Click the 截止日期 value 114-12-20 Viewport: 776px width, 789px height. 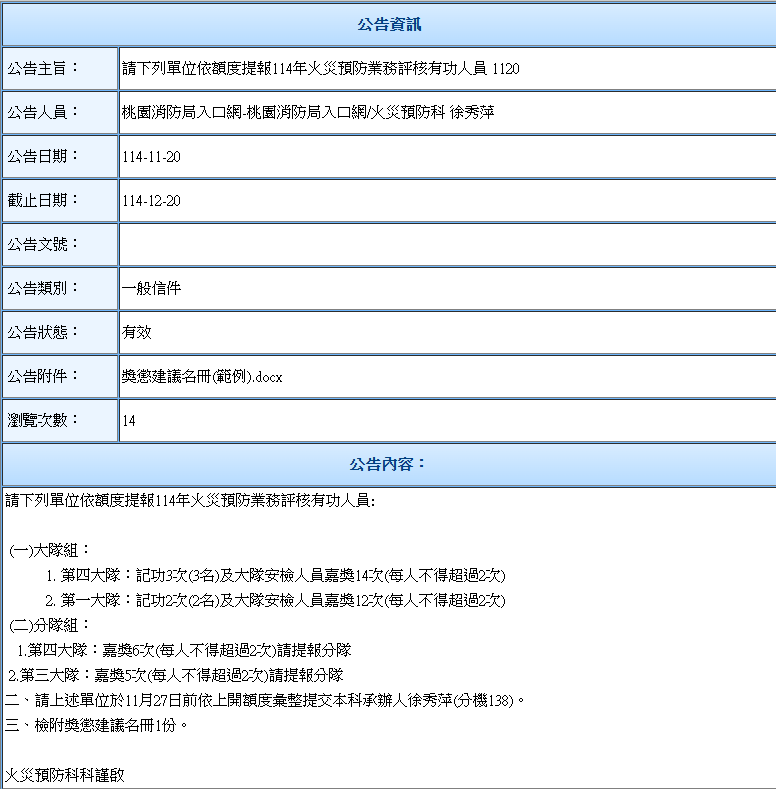pos(151,201)
